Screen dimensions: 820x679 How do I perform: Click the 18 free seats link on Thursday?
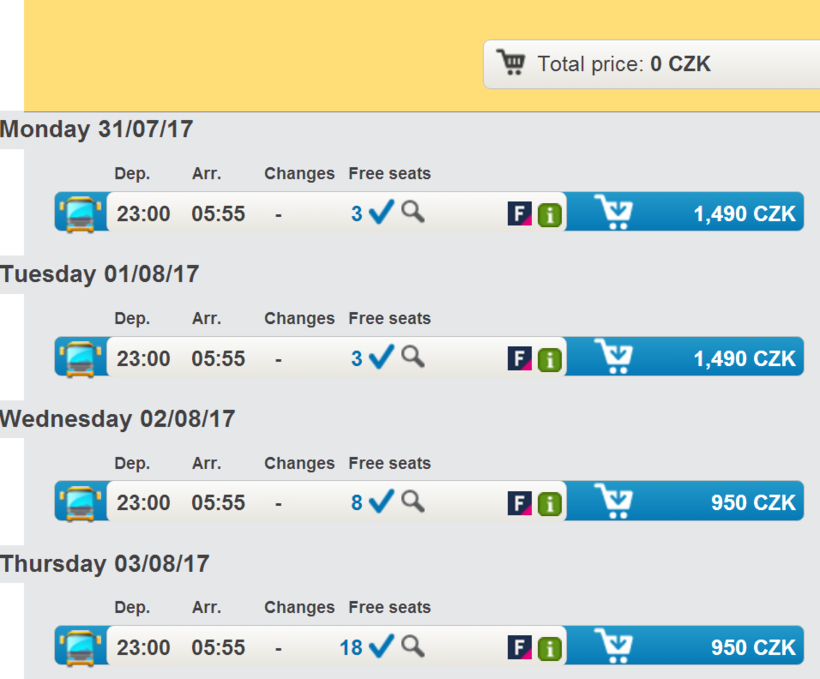(x=350, y=648)
